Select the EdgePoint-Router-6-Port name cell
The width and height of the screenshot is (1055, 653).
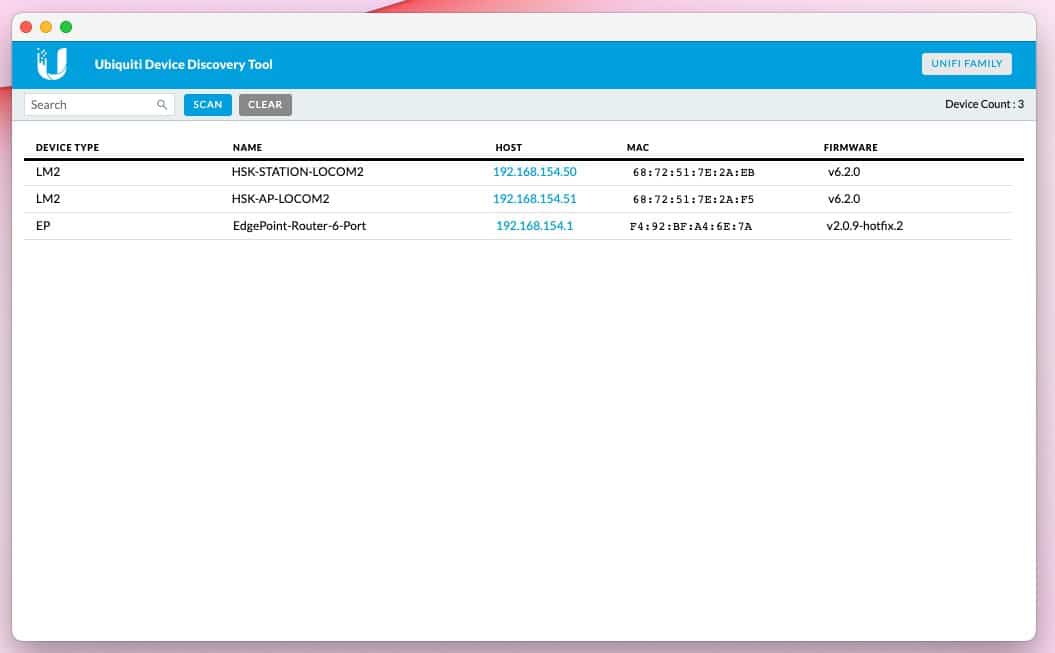click(x=299, y=226)
